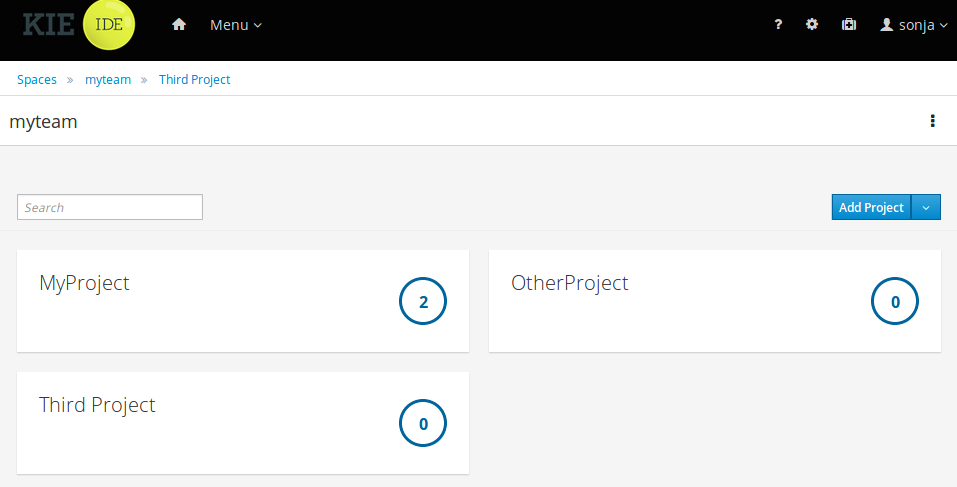
Task: Expand the Menu dropdown
Action: 236,25
